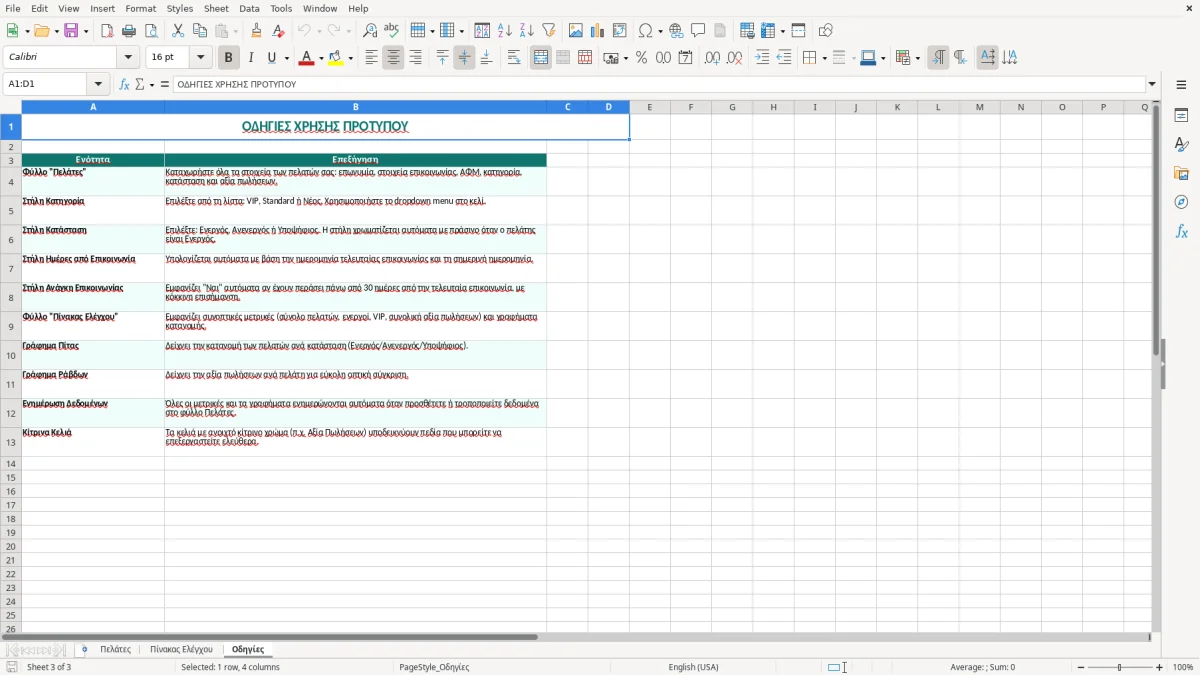
Task: Toggle the Wrap Text button
Action: [x=514, y=58]
